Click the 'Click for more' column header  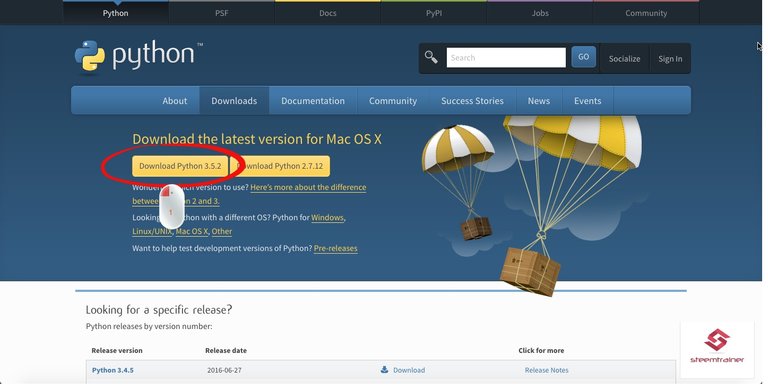click(541, 351)
